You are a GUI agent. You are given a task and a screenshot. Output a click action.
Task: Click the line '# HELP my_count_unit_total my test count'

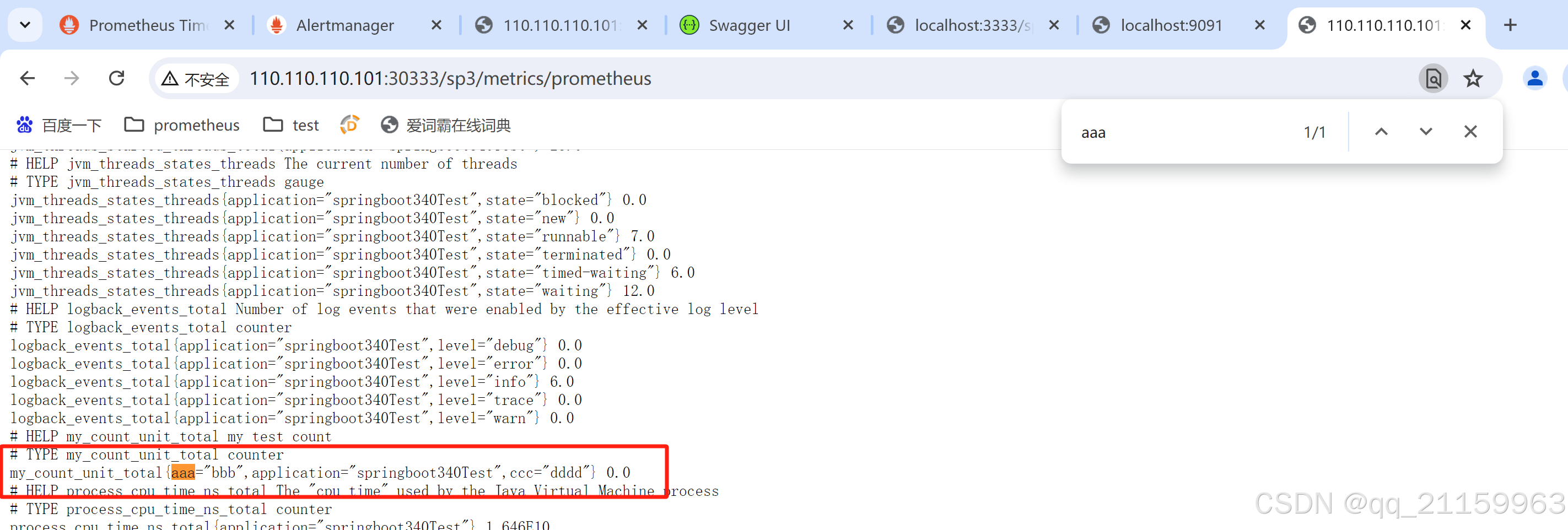pos(170,436)
